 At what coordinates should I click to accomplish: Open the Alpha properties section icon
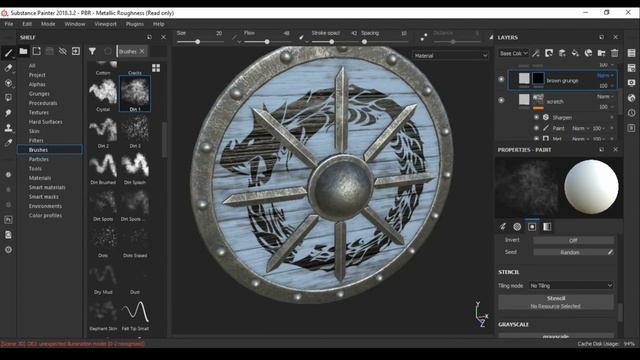click(517, 227)
